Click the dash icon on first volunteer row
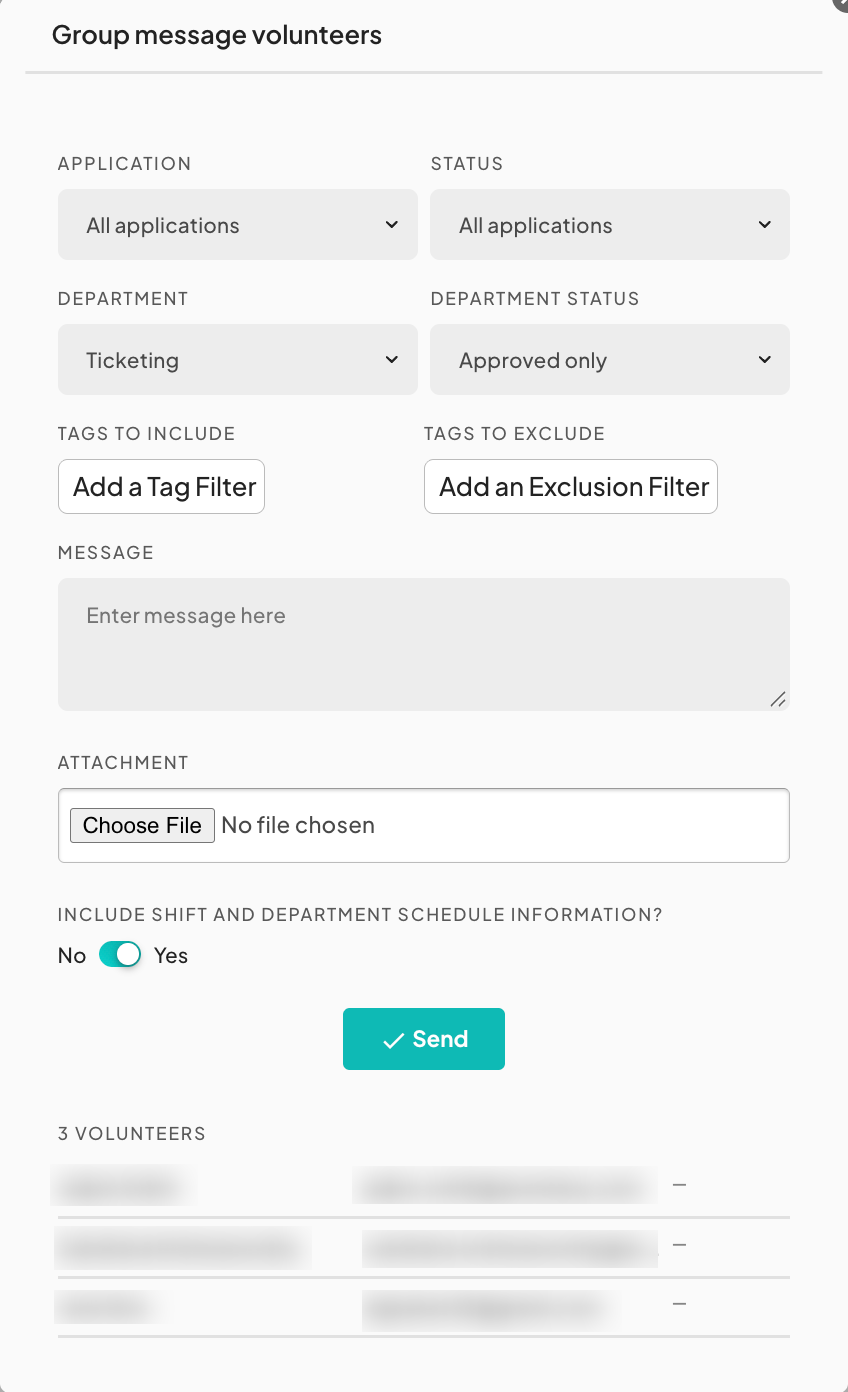Viewport: 848px width, 1392px height. pyautogui.click(x=679, y=1185)
